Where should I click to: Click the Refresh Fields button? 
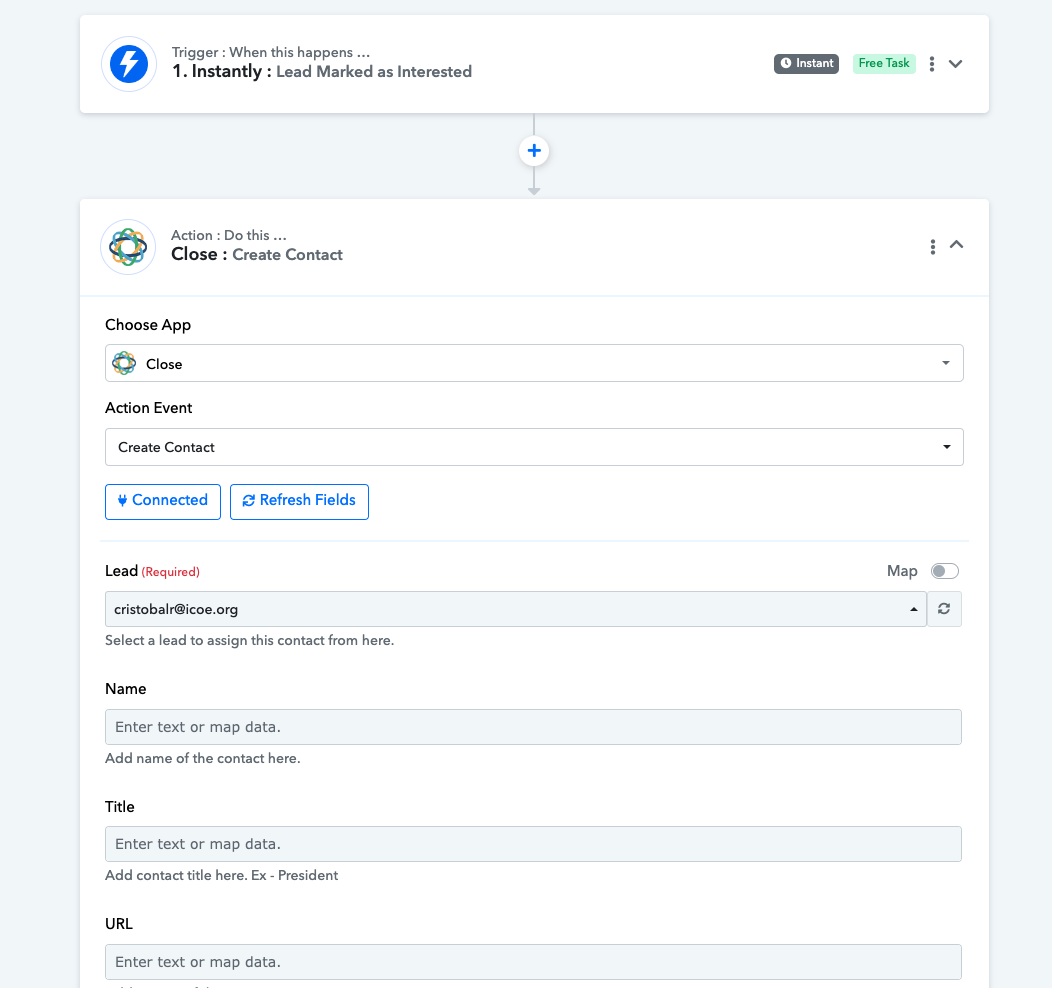pos(299,502)
